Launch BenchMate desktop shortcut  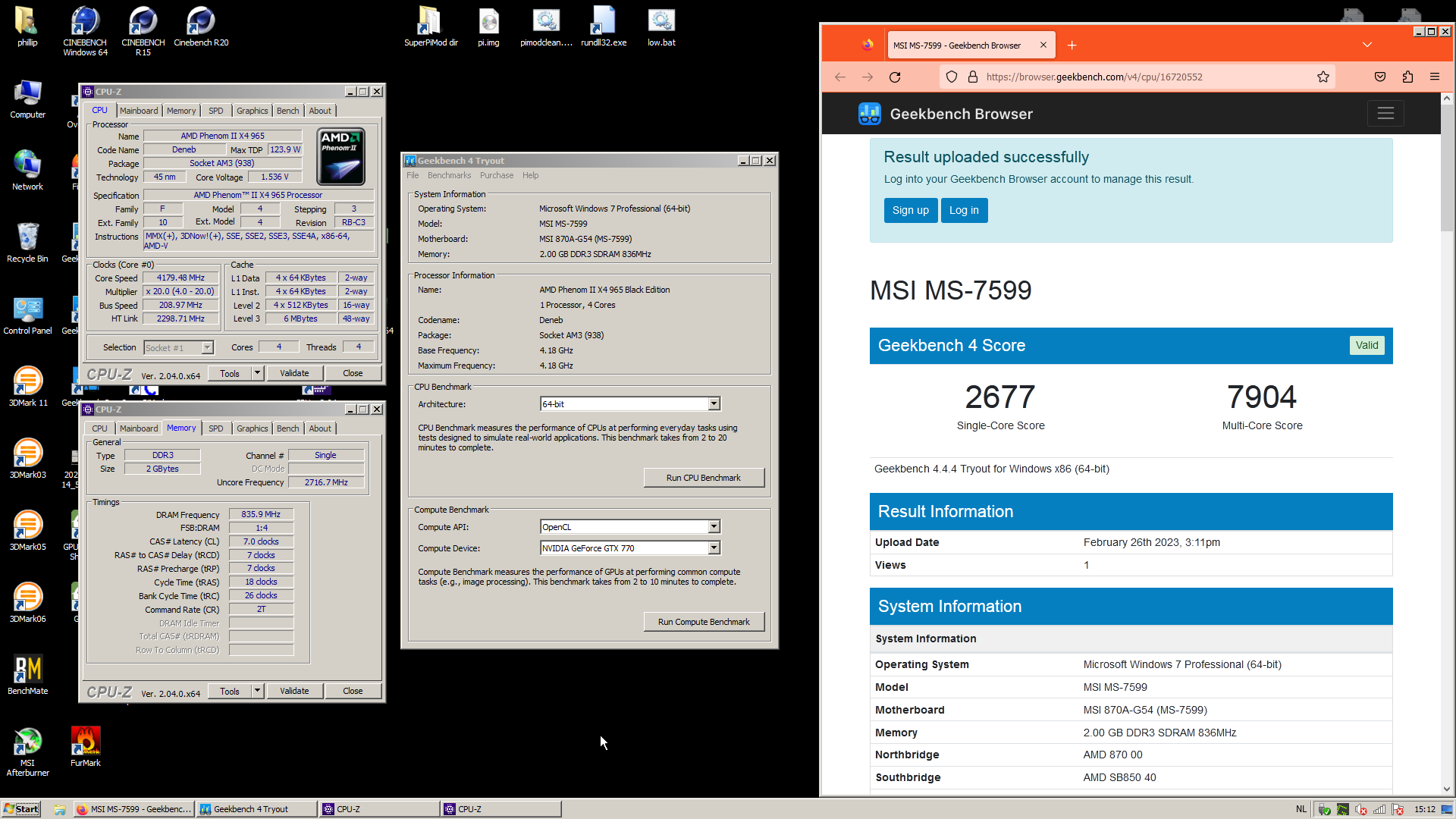click(x=27, y=675)
